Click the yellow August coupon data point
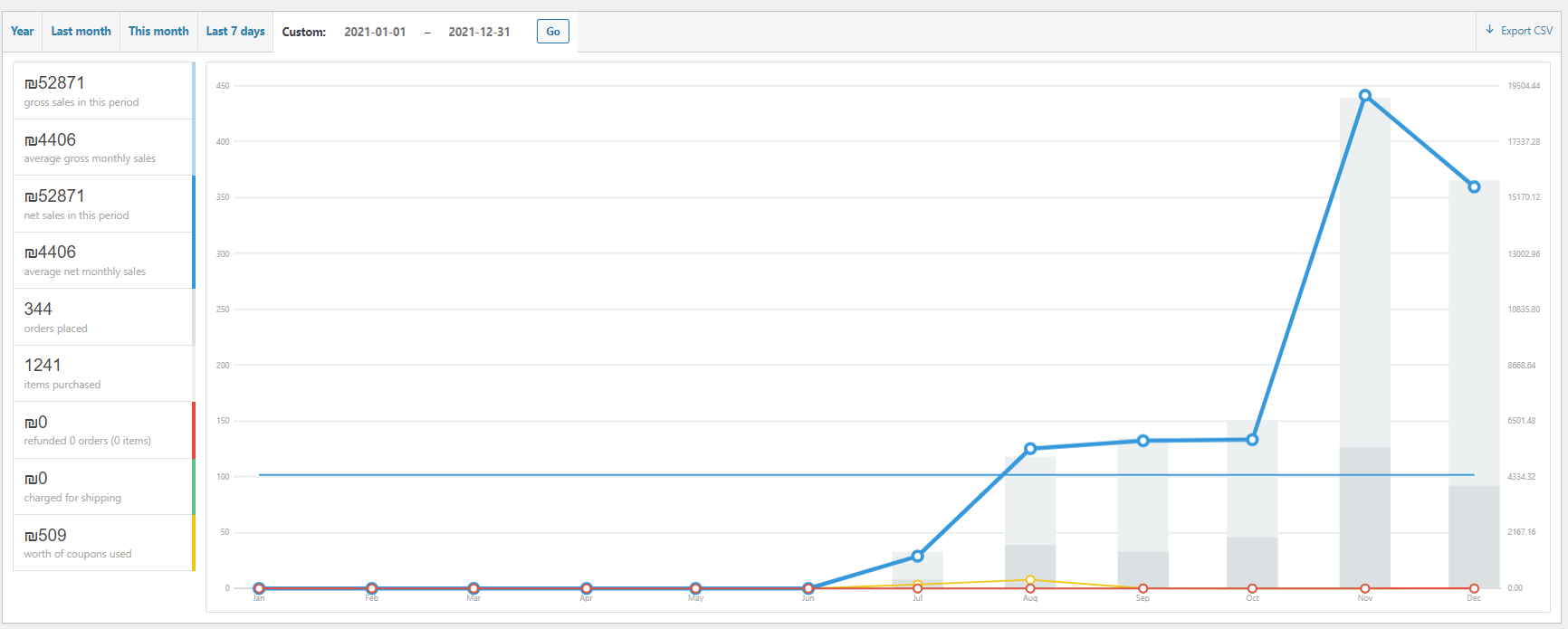1568x629 pixels. (x=1030, y=579)
